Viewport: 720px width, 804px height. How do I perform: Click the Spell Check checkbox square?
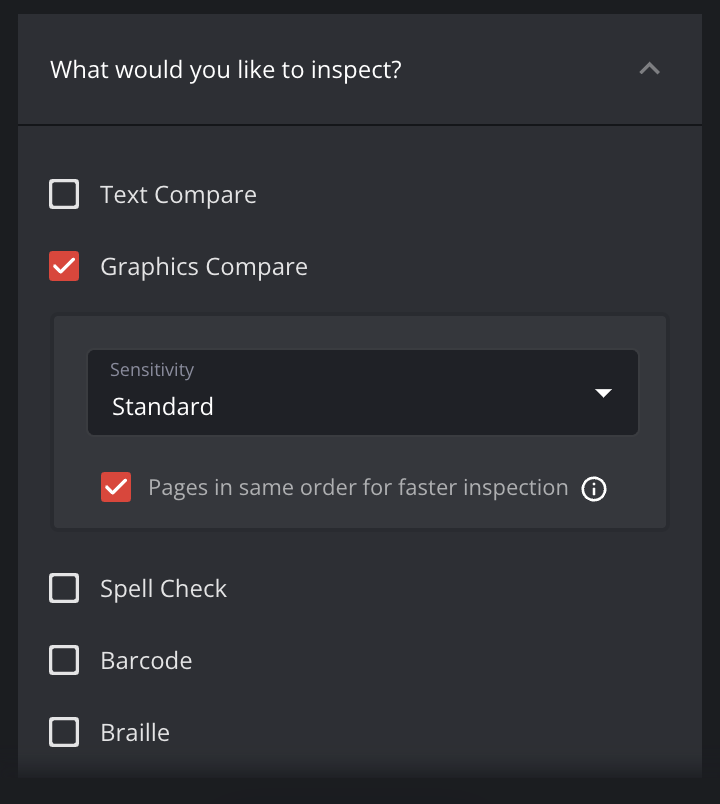pos(63,588)
